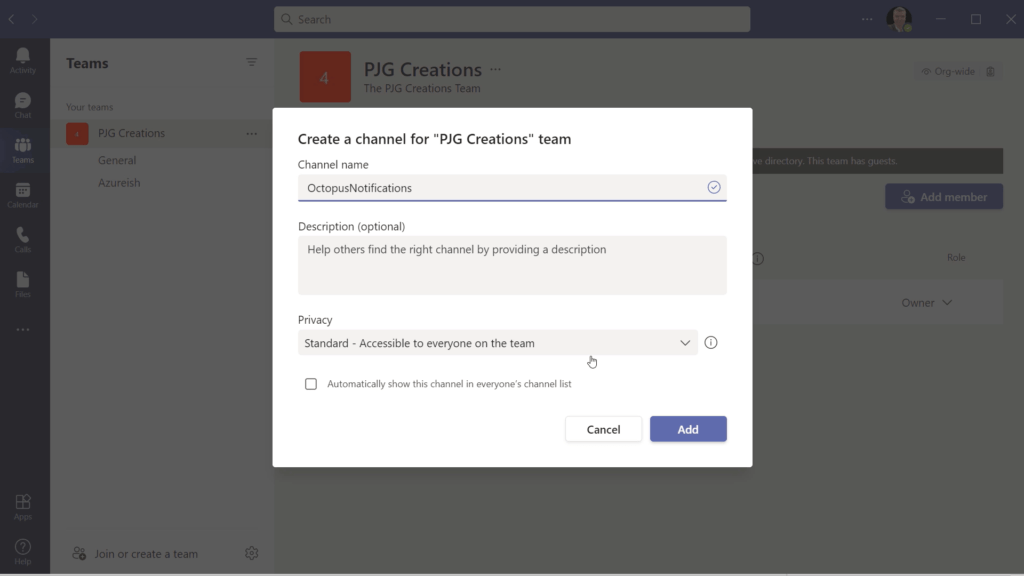Image resolution: width=1024 pixels, height=576 pixels.
Task: Open manage teams gear icon
Action: 251,553
